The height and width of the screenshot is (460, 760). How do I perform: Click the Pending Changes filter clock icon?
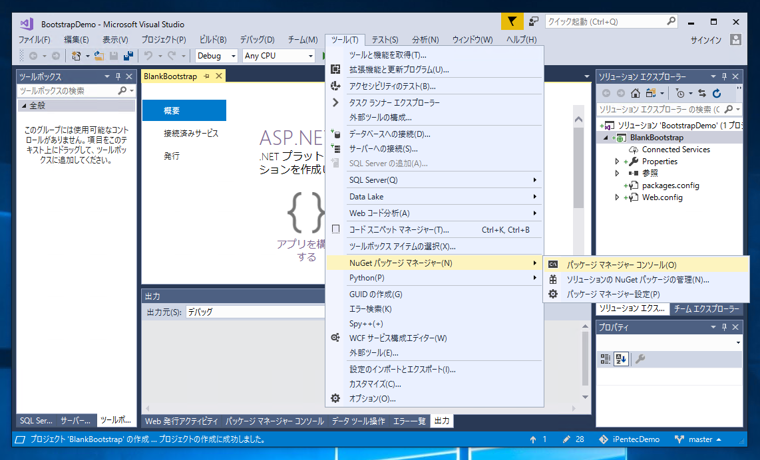[x=680, y=93]
